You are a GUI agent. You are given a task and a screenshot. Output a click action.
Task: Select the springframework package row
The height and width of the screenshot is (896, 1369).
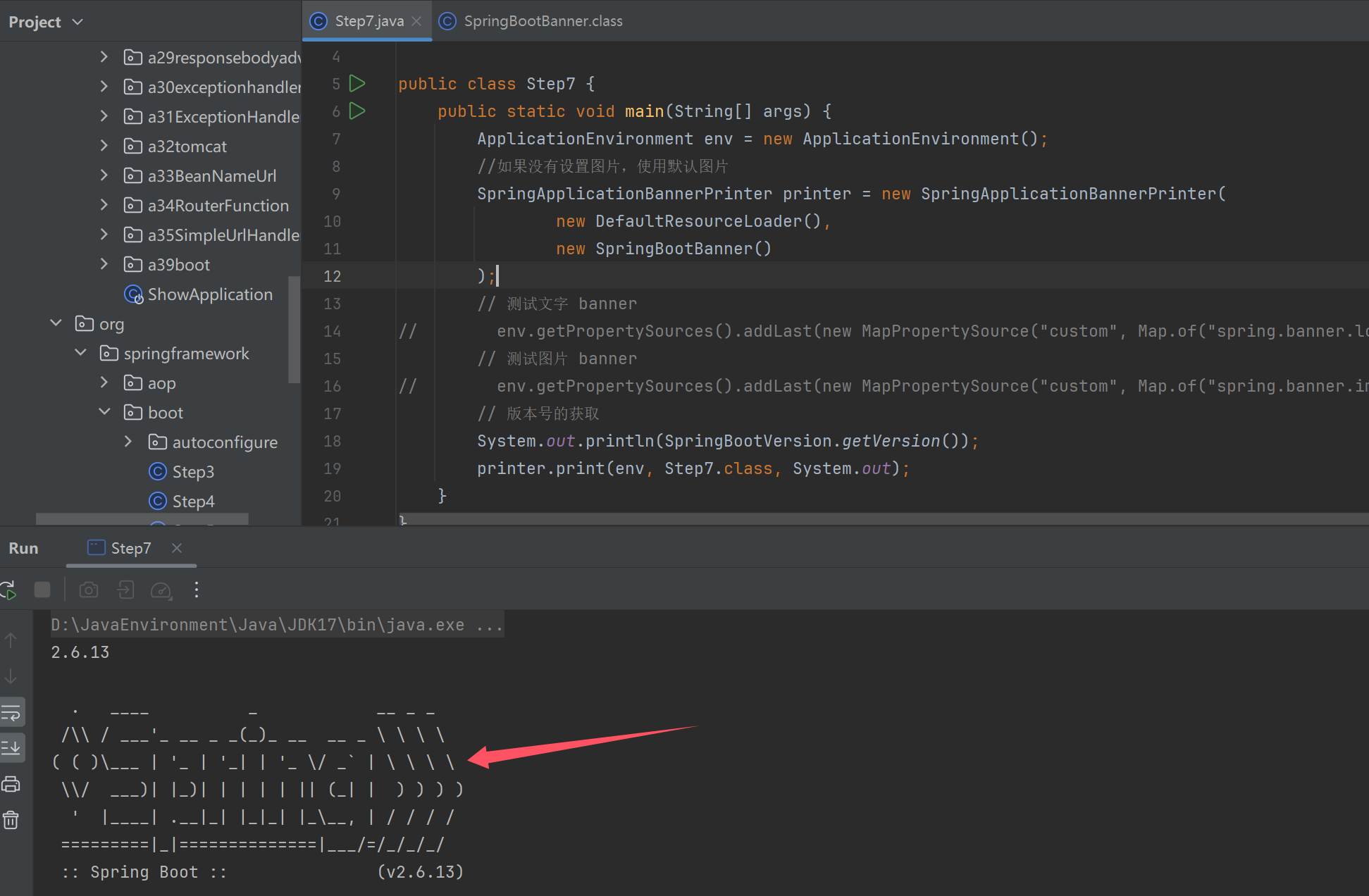tap(150, 354)
